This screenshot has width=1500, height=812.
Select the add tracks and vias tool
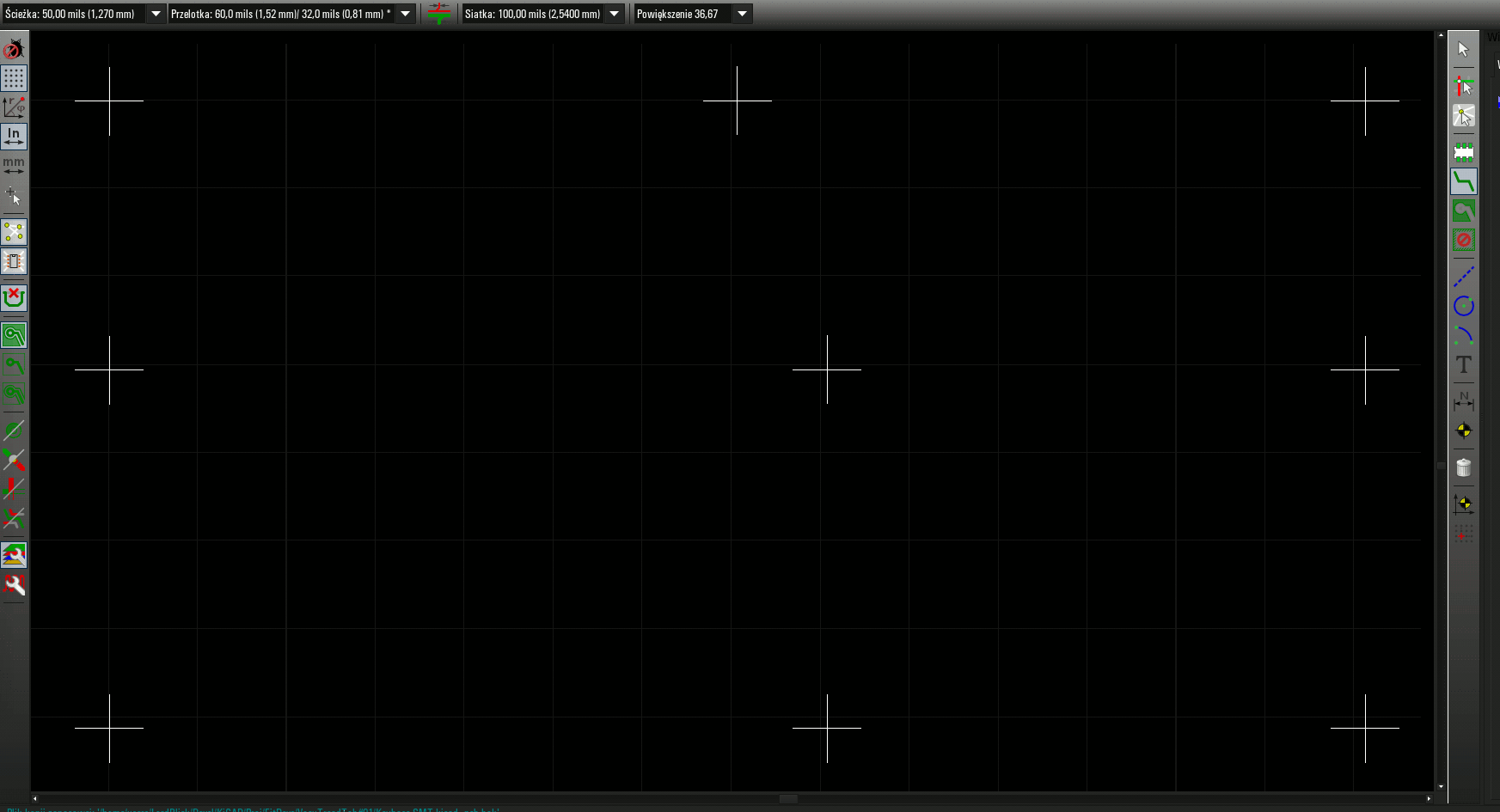pos(1464,181)
